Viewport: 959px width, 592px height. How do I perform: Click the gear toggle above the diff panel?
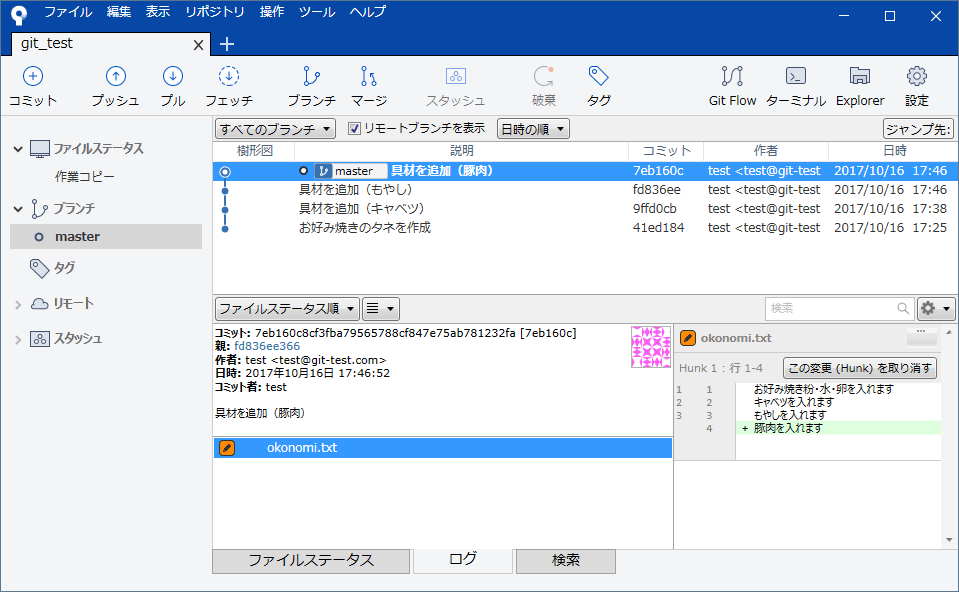(934, 308)
